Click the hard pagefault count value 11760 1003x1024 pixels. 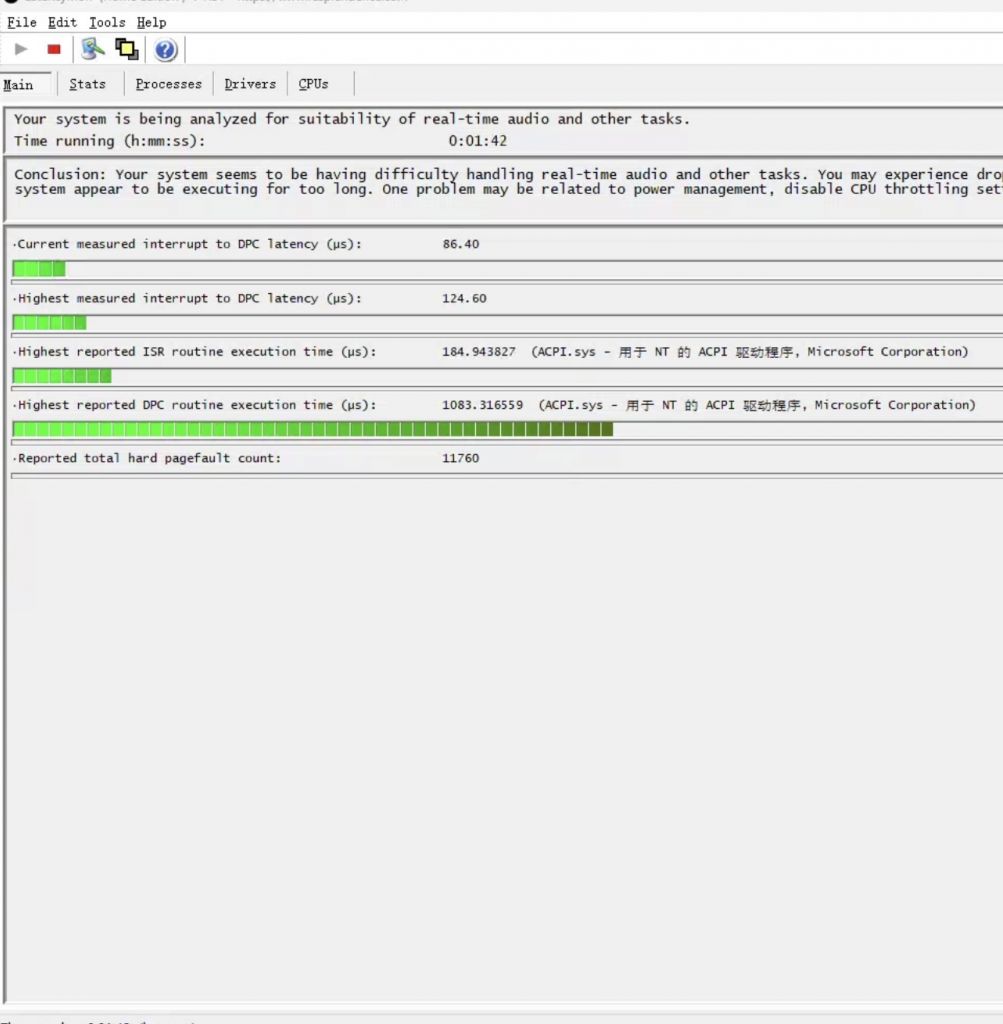pyautogui.click(x=460, y=459)
